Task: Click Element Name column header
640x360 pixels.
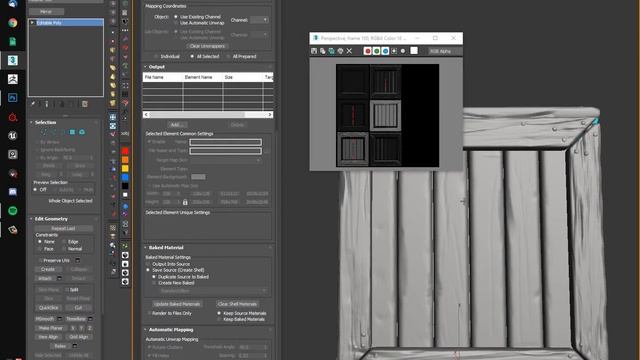Action: [x=202, y=77]
